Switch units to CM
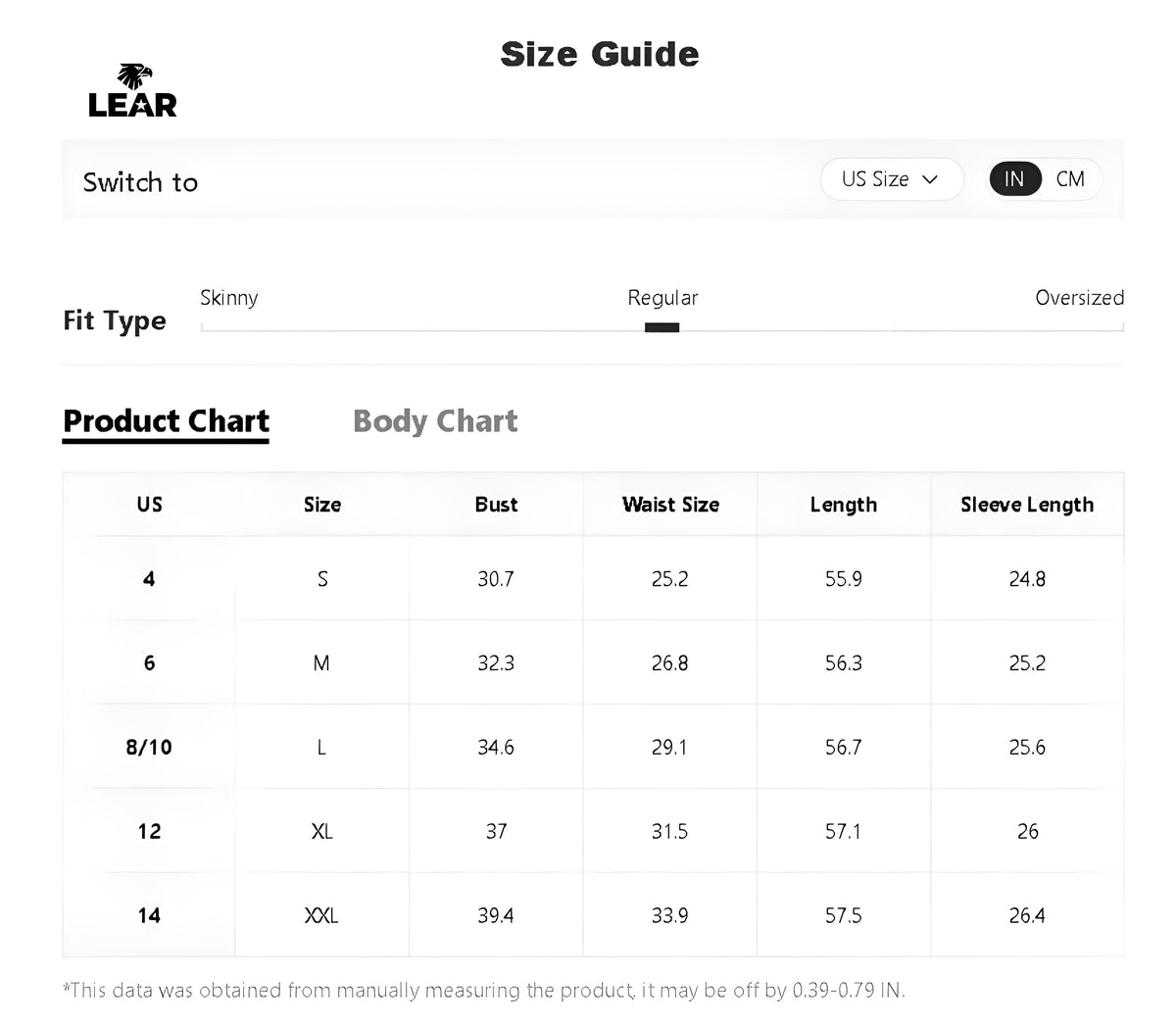Image resolution: width=1176 pixels, height=1025 pixels. pos(1070,179)
